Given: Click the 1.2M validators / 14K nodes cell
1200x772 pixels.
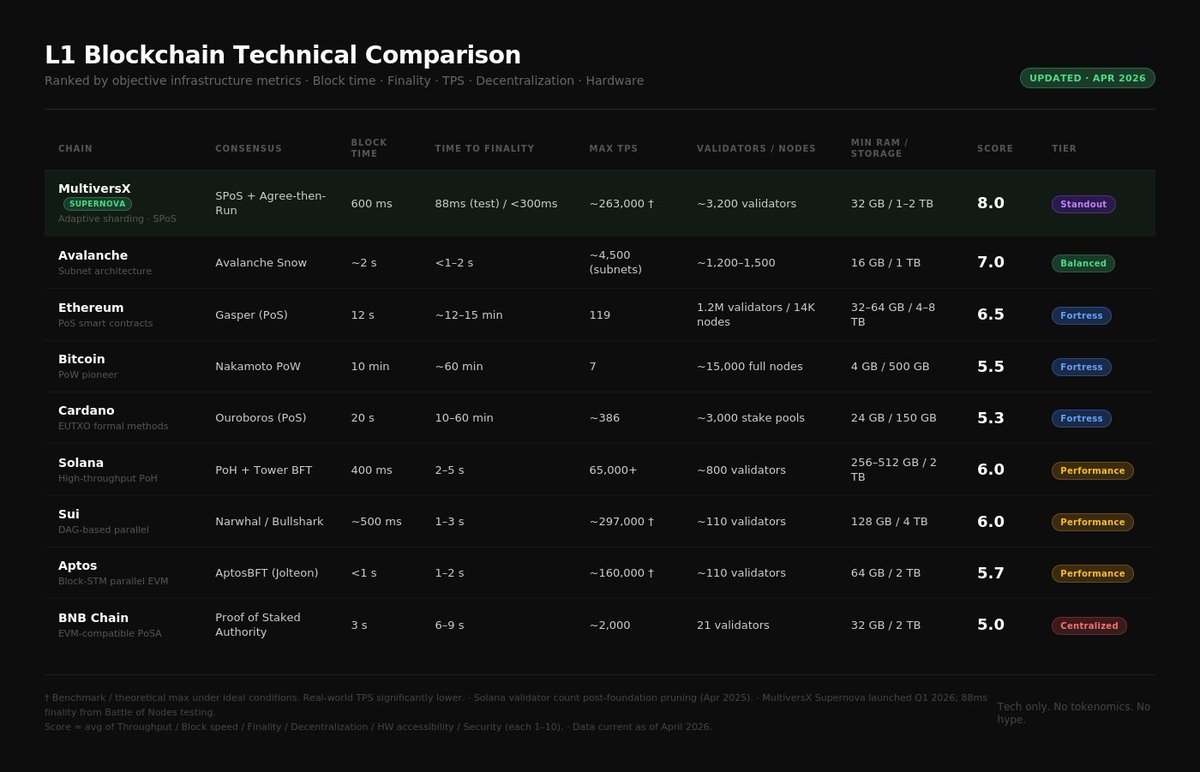Looking at the screenshot, I should 756,315.
